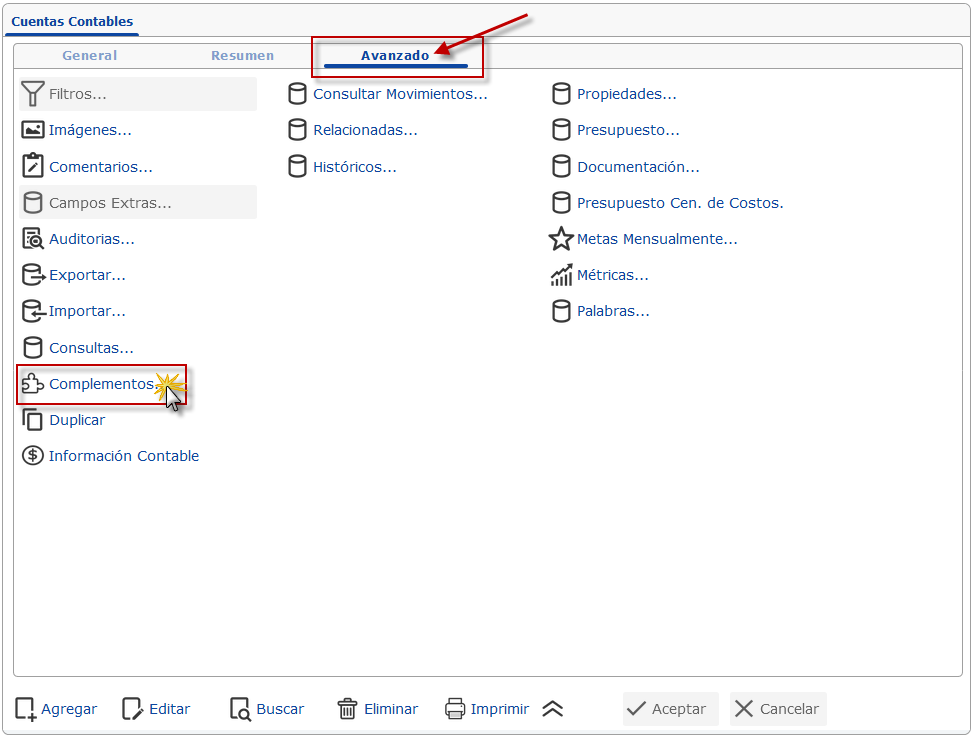Click the Complementos puzzle piece icon

[33, 384]
